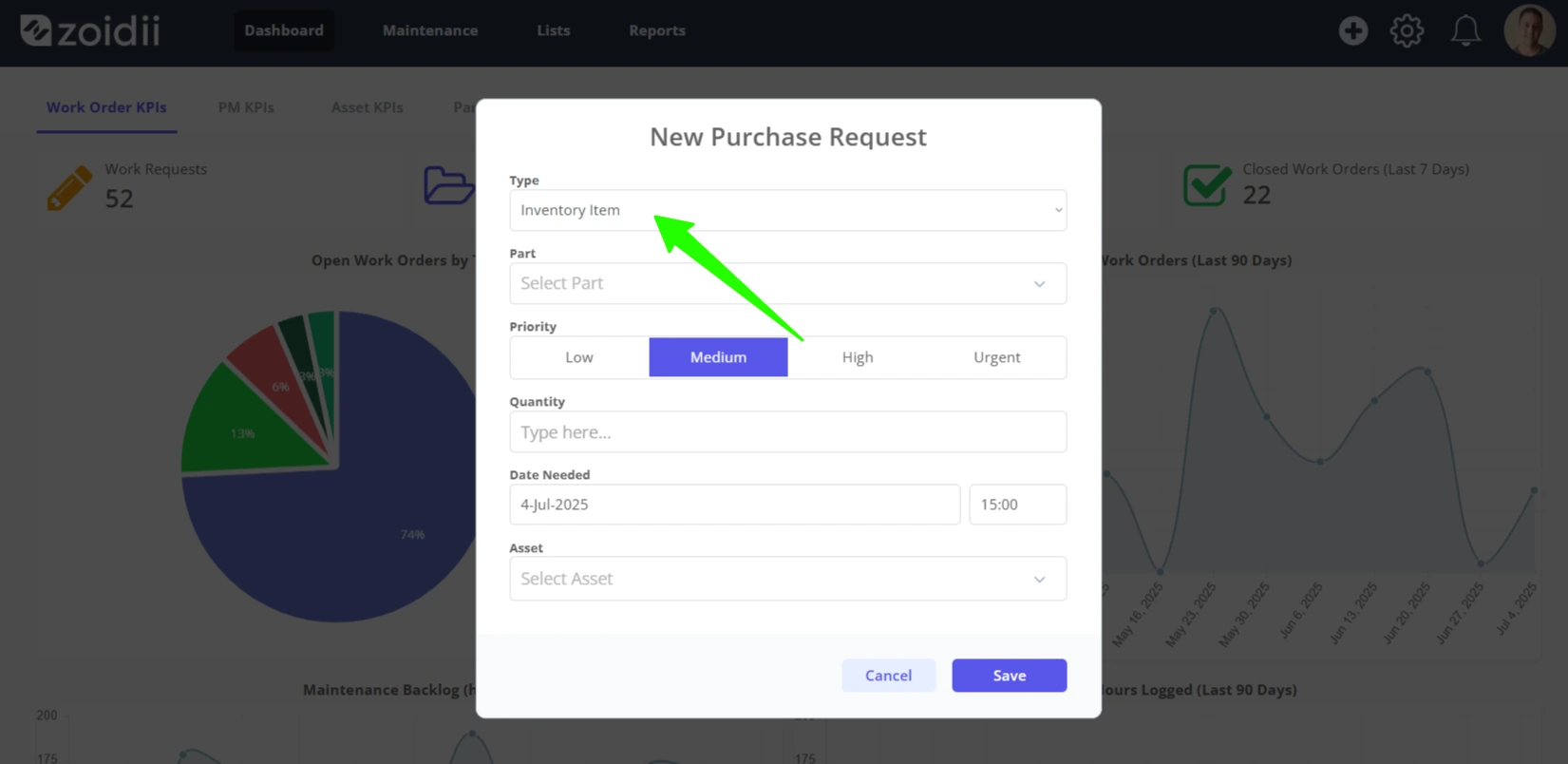Open the Type dropdown showing Inventory Item

(x=787, y=210)
